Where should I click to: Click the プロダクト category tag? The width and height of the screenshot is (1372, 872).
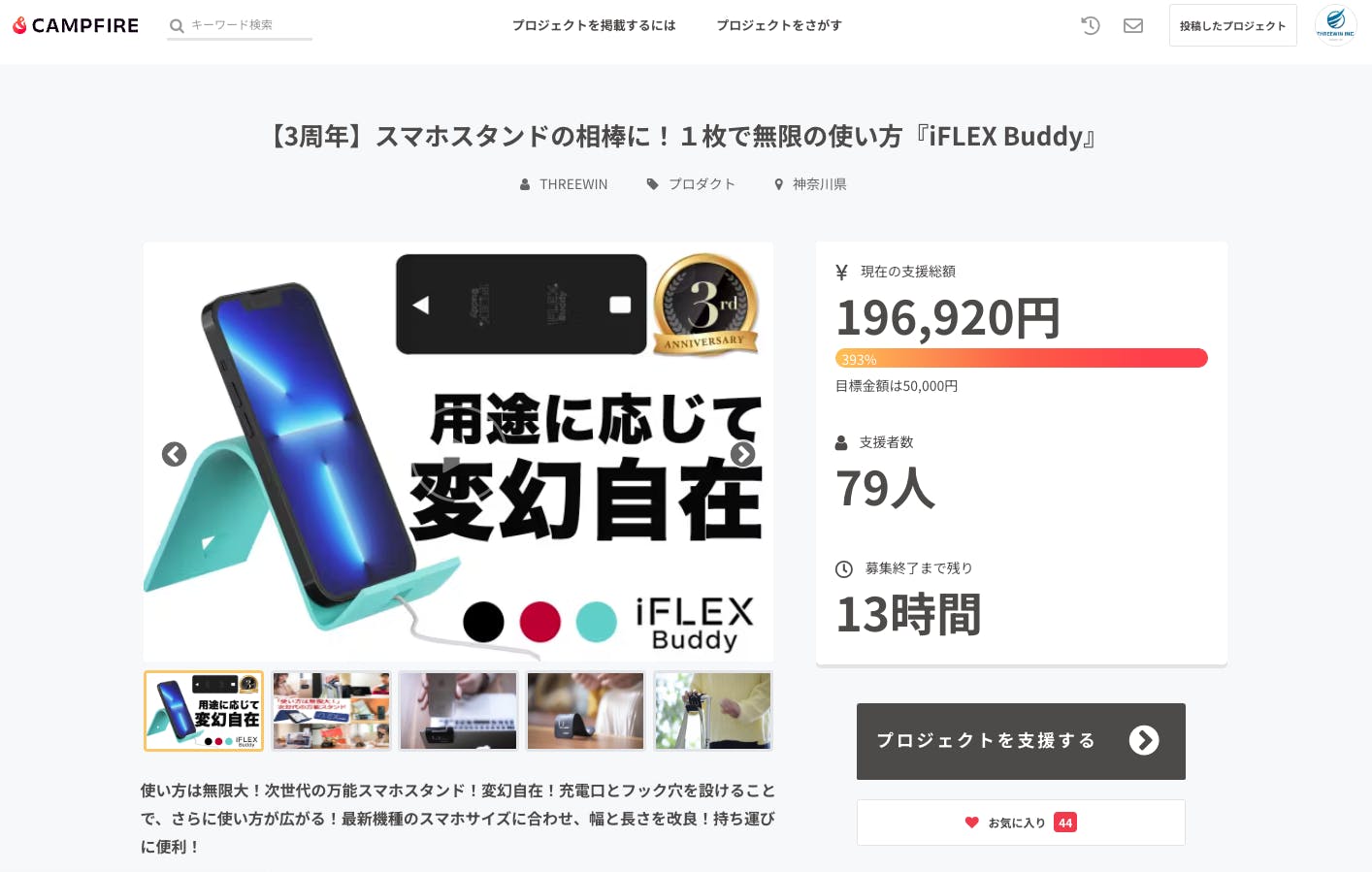coord(691,184)
